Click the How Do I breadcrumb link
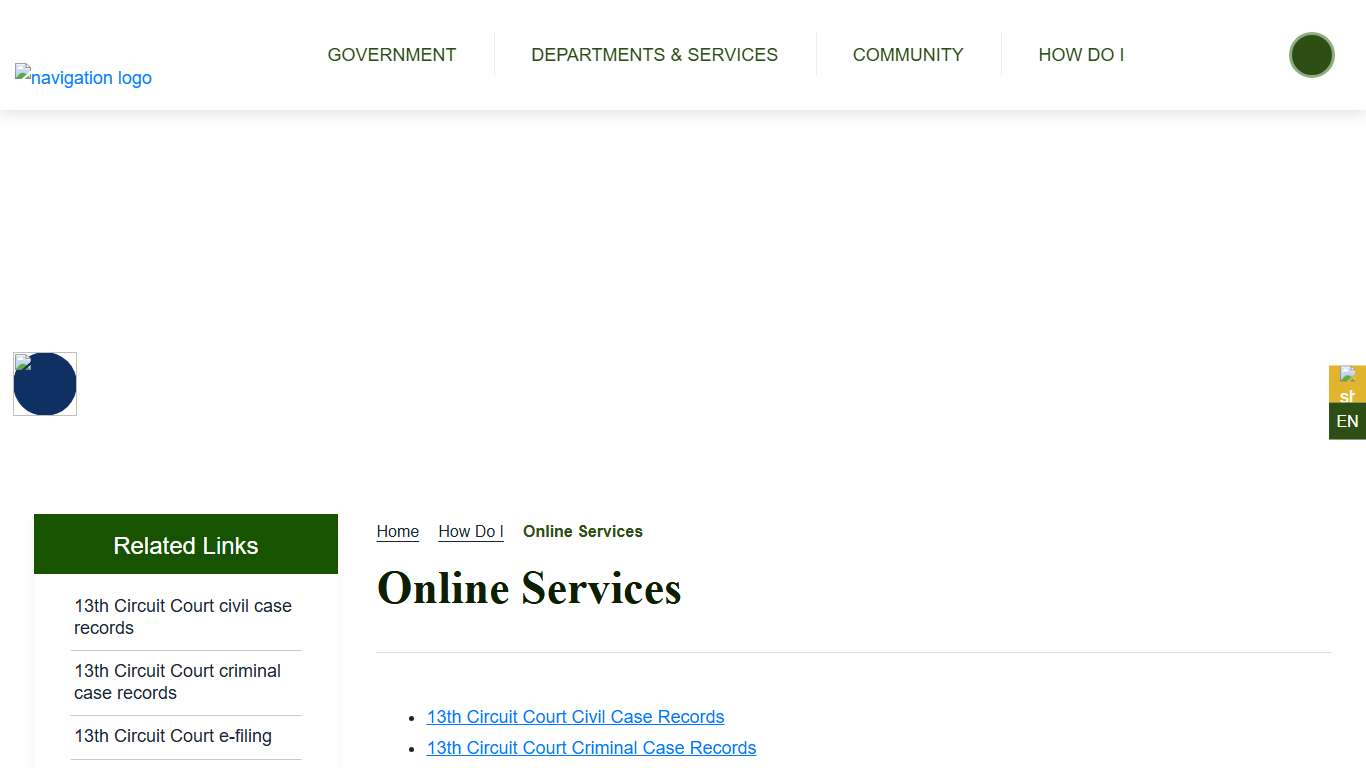The width and height of the screenshot is (1366, 768). pos(470,531)
